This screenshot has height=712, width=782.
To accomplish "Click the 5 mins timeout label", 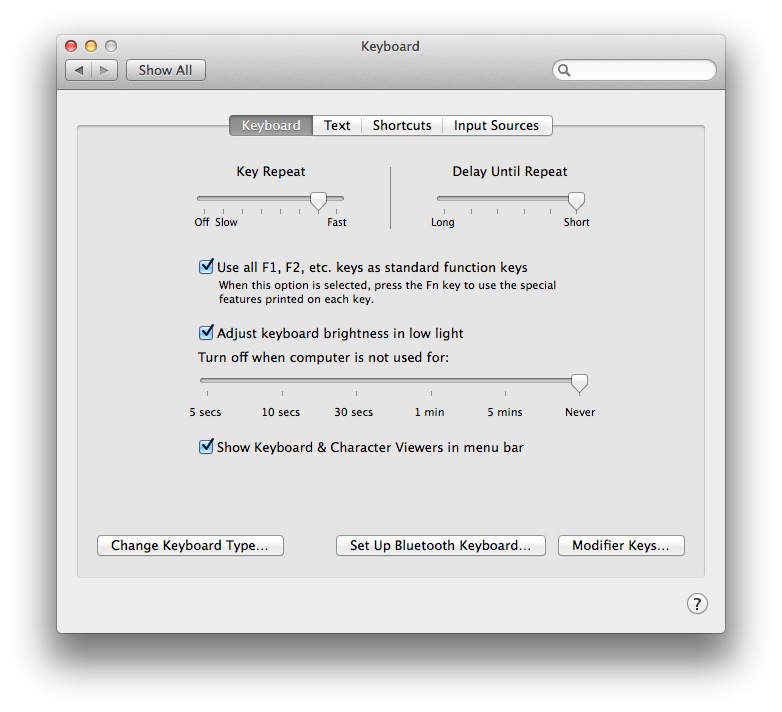I will pyautogui.click(x=505, y=412).
